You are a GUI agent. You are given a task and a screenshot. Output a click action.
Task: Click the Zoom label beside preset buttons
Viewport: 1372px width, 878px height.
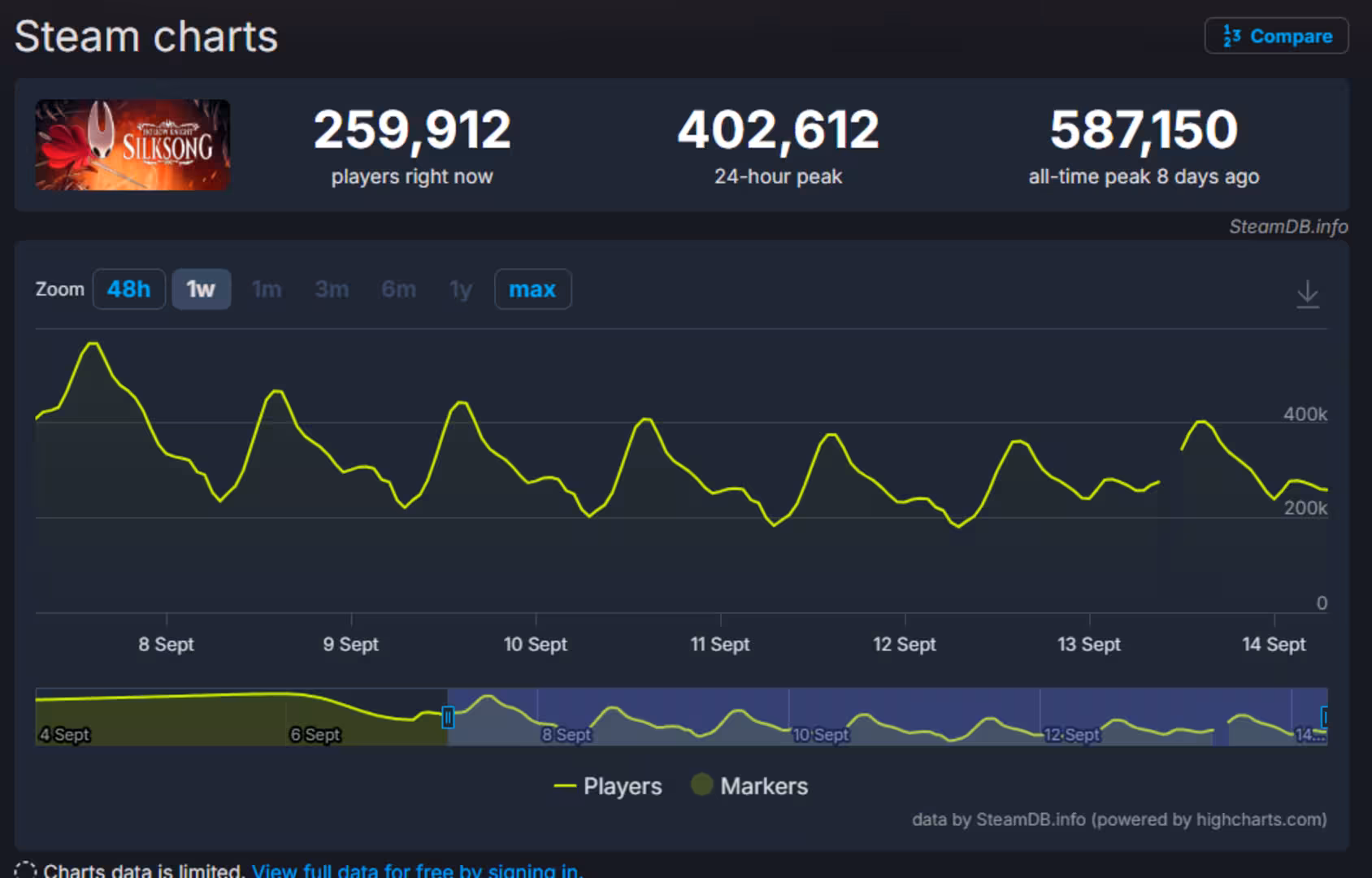pyautogui.click(x=59, y=289)
